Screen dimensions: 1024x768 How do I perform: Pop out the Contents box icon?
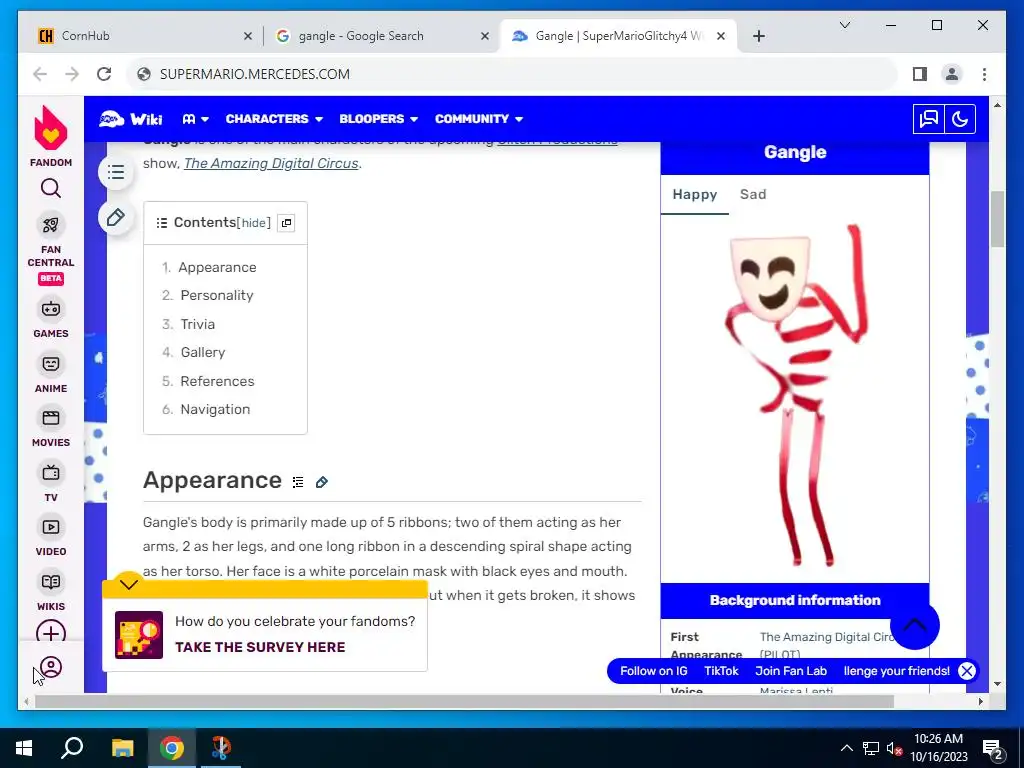tap(286, 223)
